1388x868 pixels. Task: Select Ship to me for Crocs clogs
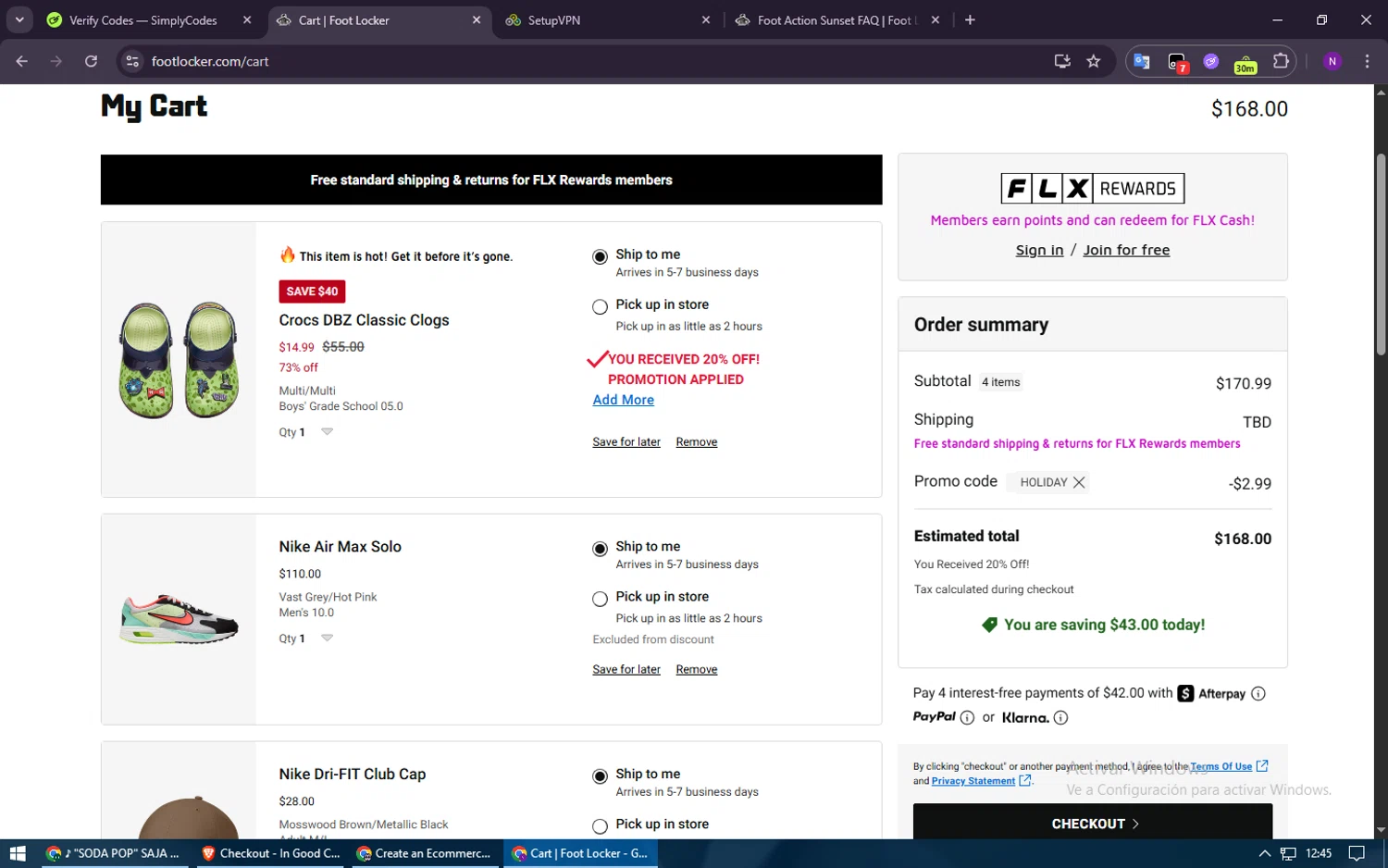[x=601, y=256]
